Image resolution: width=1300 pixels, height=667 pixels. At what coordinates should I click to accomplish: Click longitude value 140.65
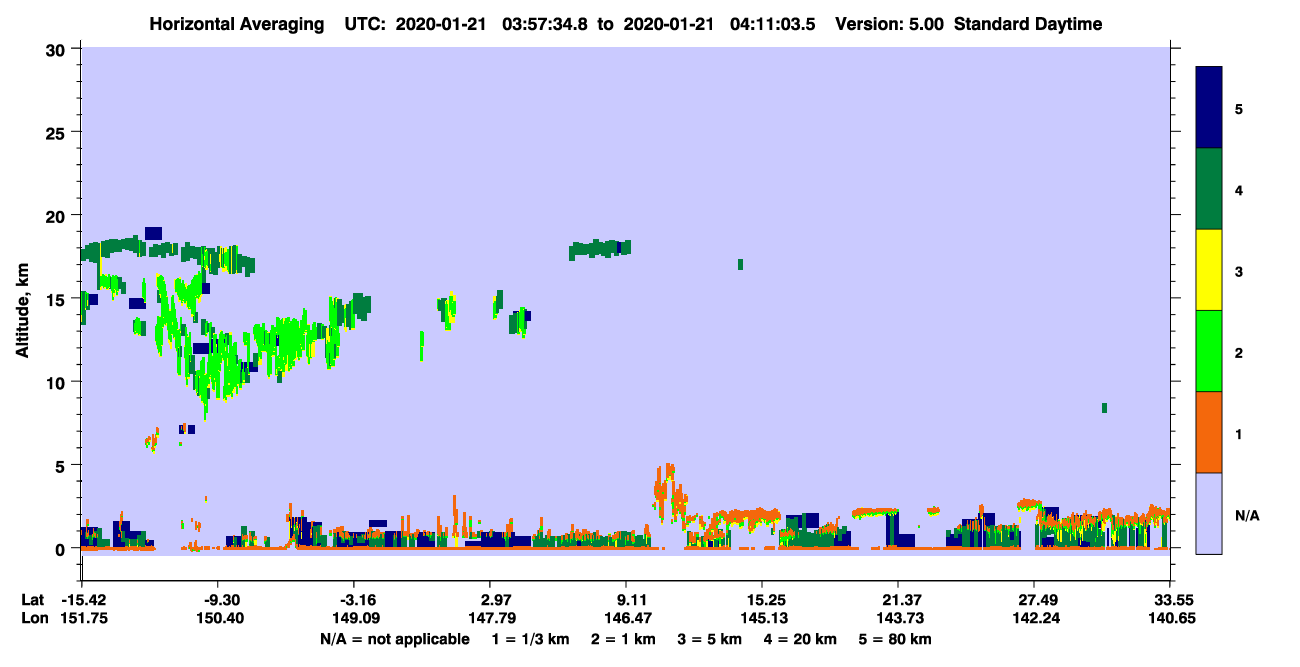coord(1170,618)
